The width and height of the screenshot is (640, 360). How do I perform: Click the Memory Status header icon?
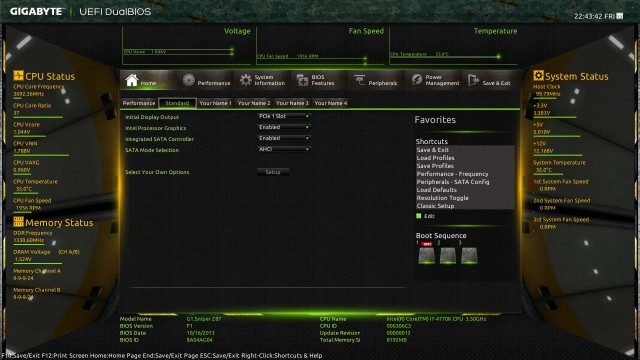pos(18,222)
